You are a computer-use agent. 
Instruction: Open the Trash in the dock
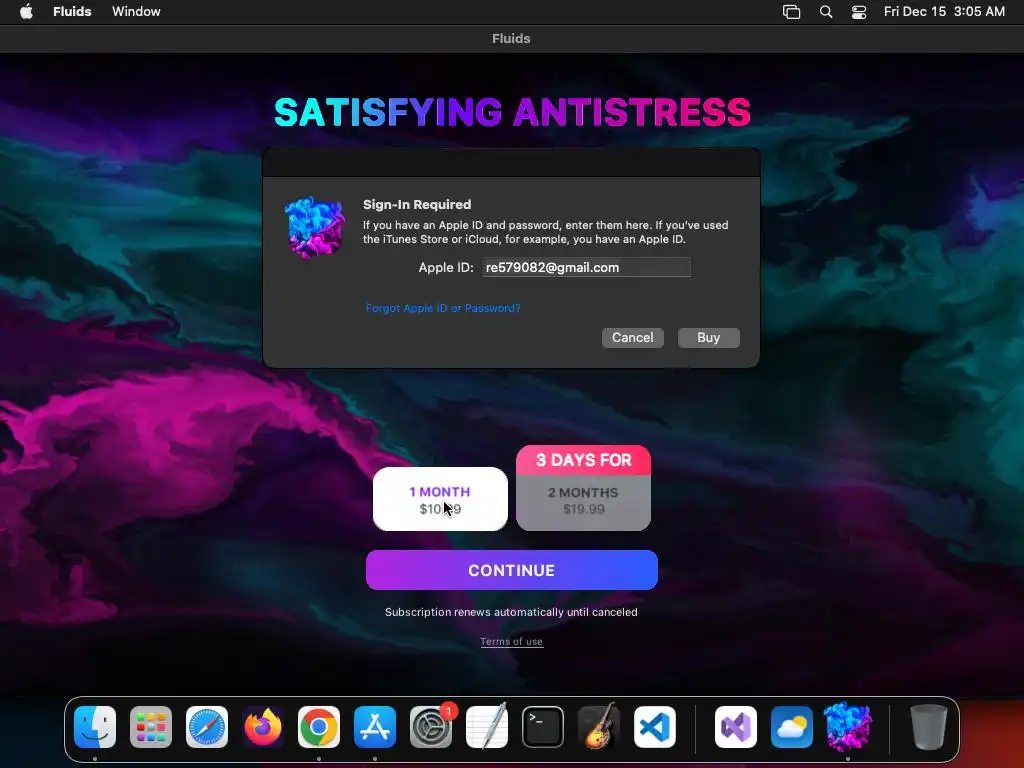(929, 727)
